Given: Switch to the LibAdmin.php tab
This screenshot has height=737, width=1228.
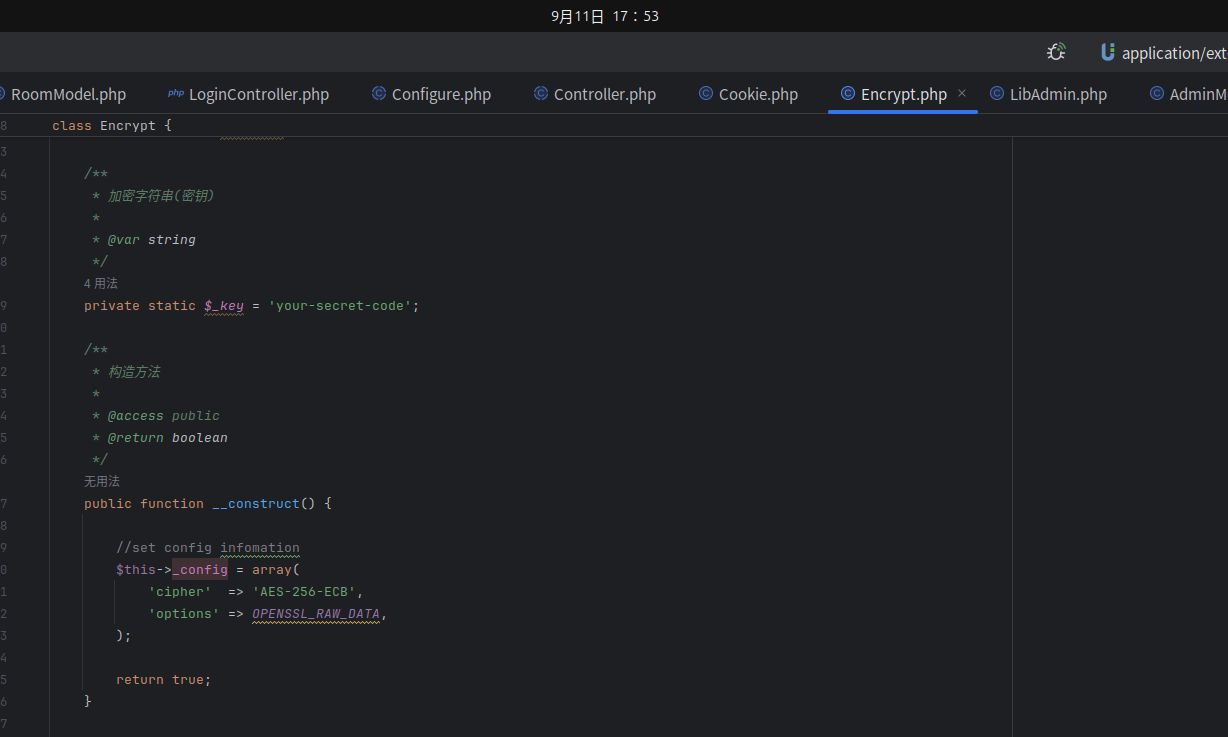Looking at the screenshot, I should [1058, 94].
